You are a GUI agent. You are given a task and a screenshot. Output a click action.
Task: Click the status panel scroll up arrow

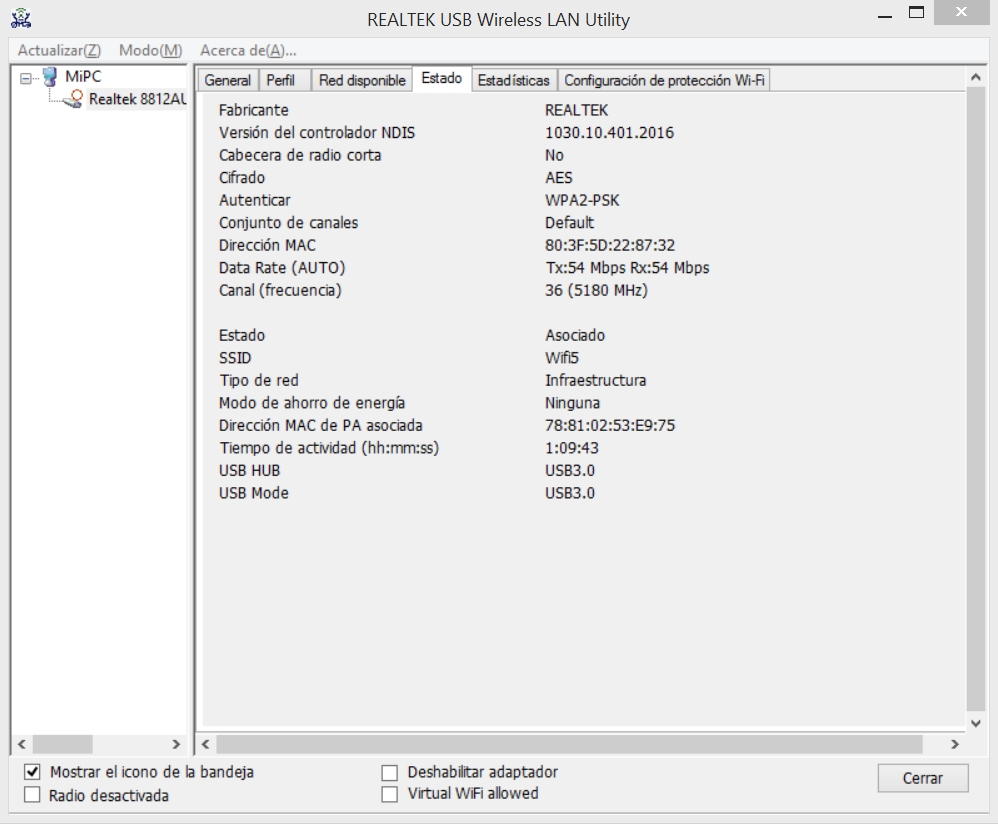point(975,77)
